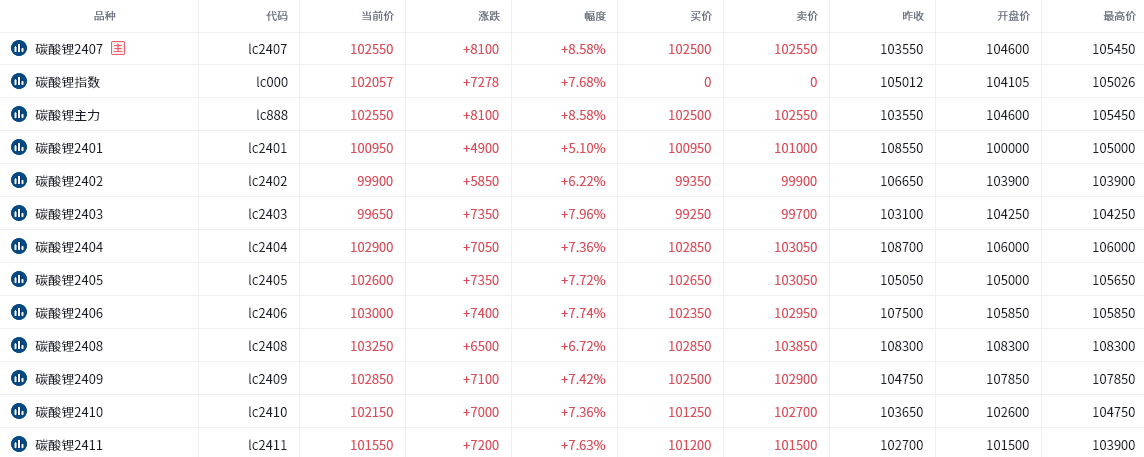Select contract code lc2409
This screenshot has height=457, width=1144.
268,379
